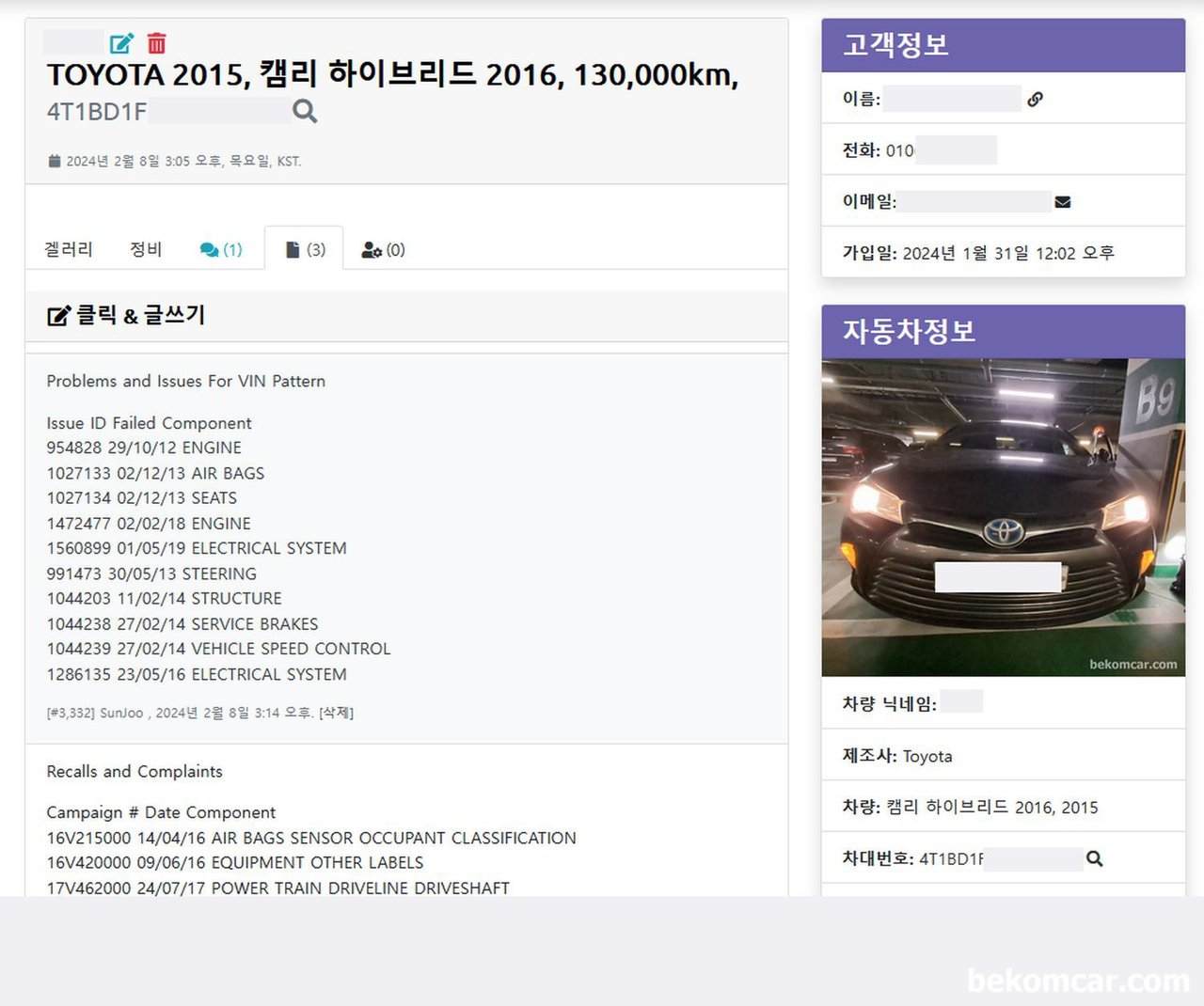
Task: Click issue row 1286135 ELECTRICAL SYSTEM
Action: click(197, 674)
